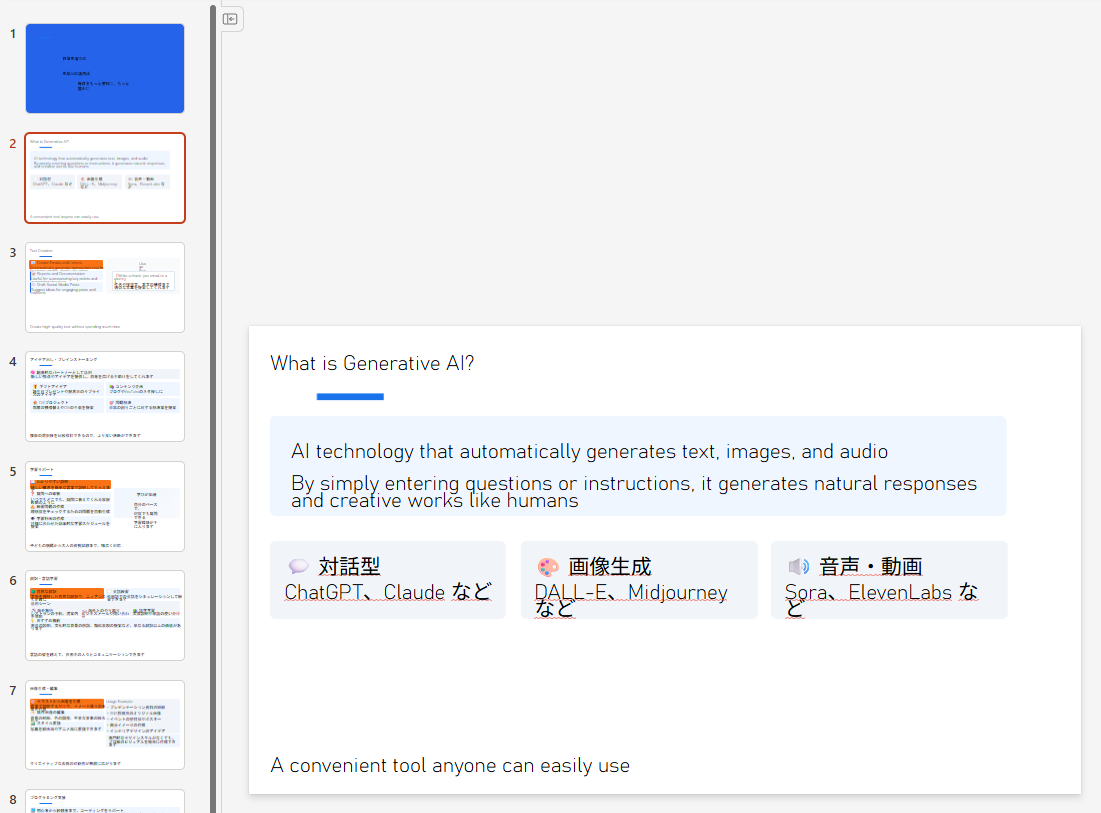
Task: Collapse the slide thumbnail panel
Action: pyautogui.click(x=230, y=19)
